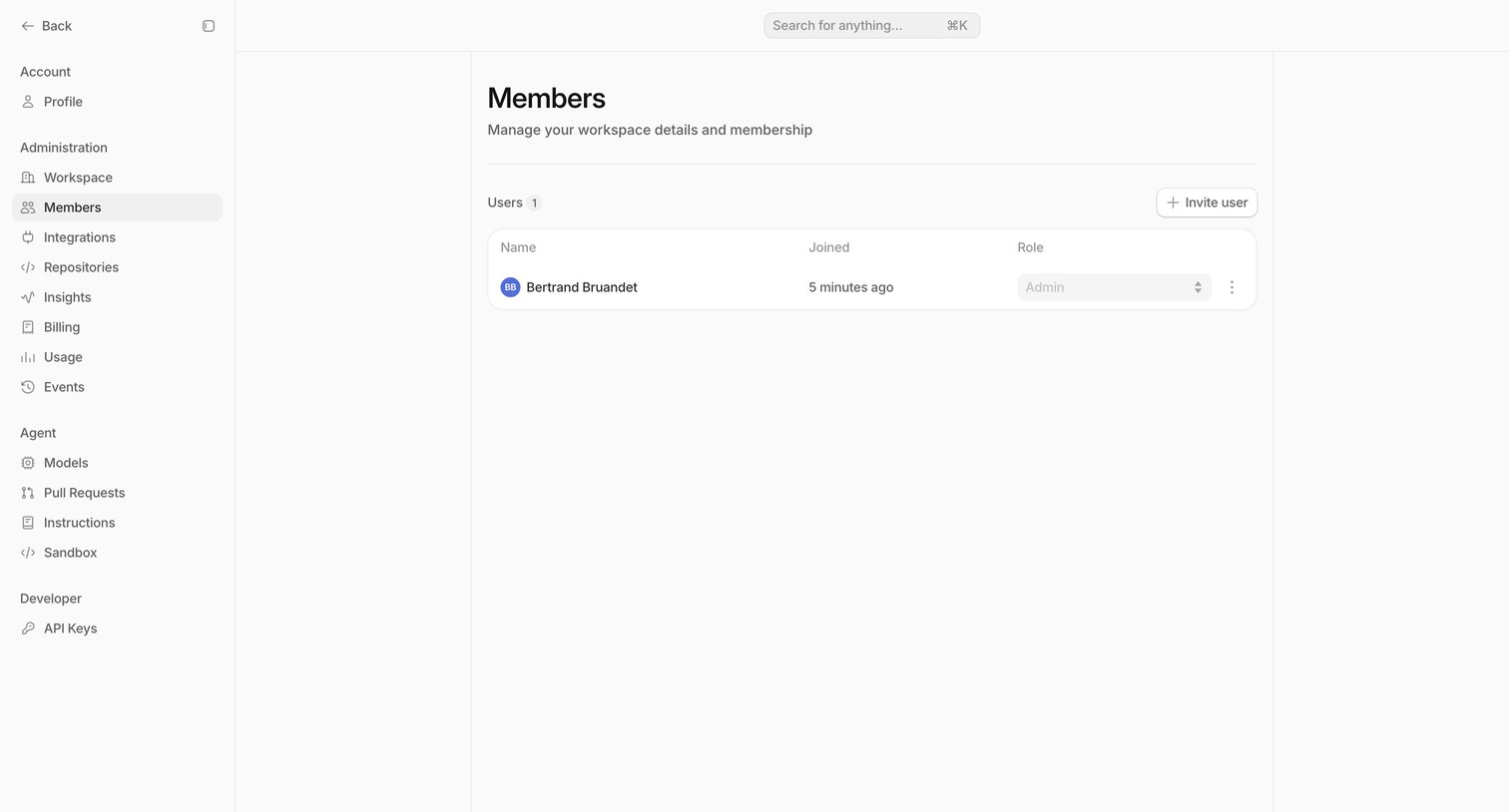
Task: Collapse the sidebar with the panel icon
Action: click(209, 26)
